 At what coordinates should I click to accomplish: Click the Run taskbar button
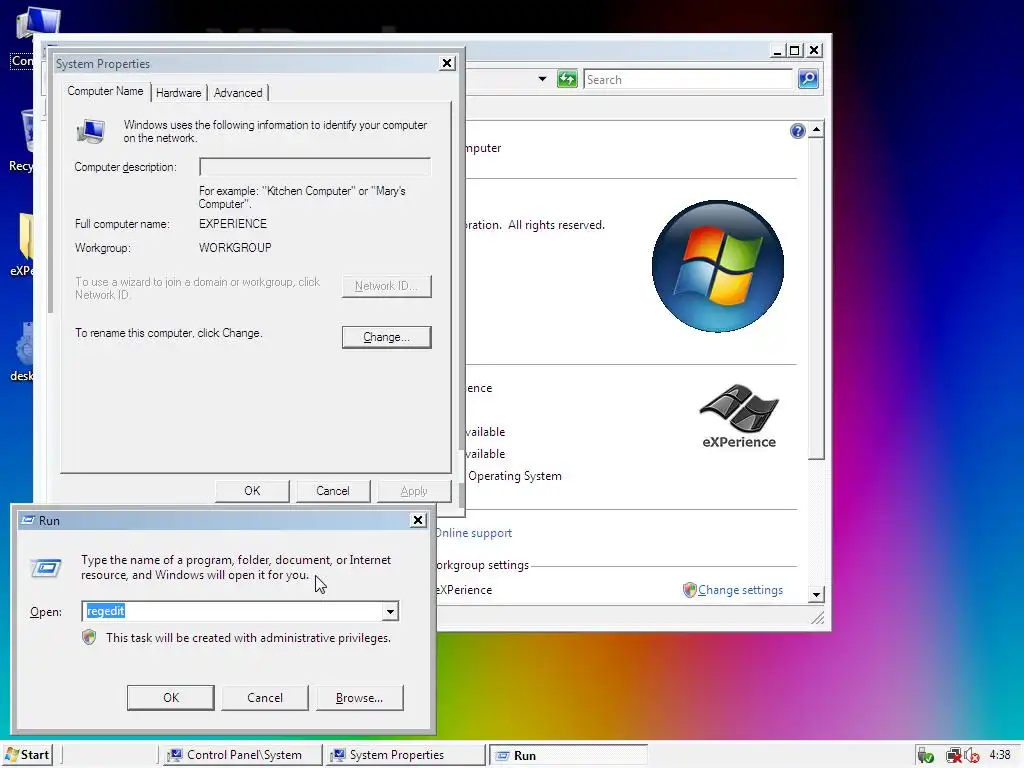(x=568, y=755)
